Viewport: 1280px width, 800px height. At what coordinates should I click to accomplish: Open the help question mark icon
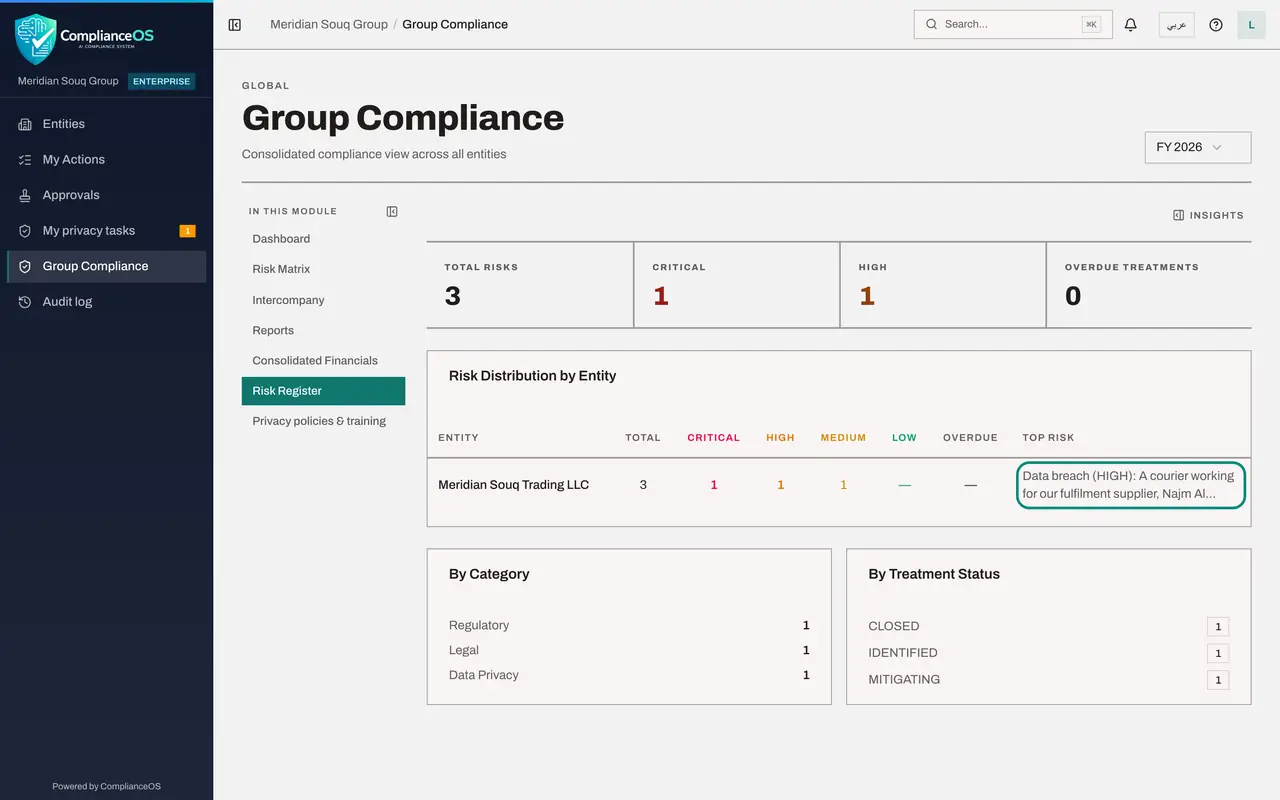1216,25
